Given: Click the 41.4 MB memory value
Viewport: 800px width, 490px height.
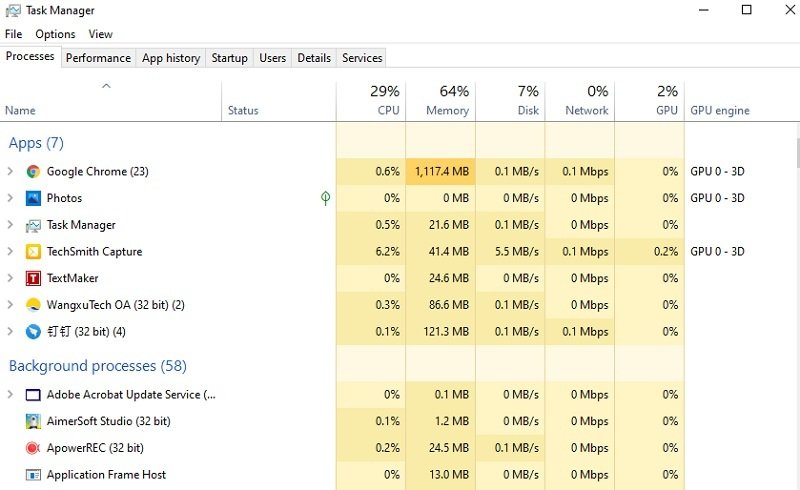Looking at the screenshot, I should pyautogui.click(x=448, y=252).
